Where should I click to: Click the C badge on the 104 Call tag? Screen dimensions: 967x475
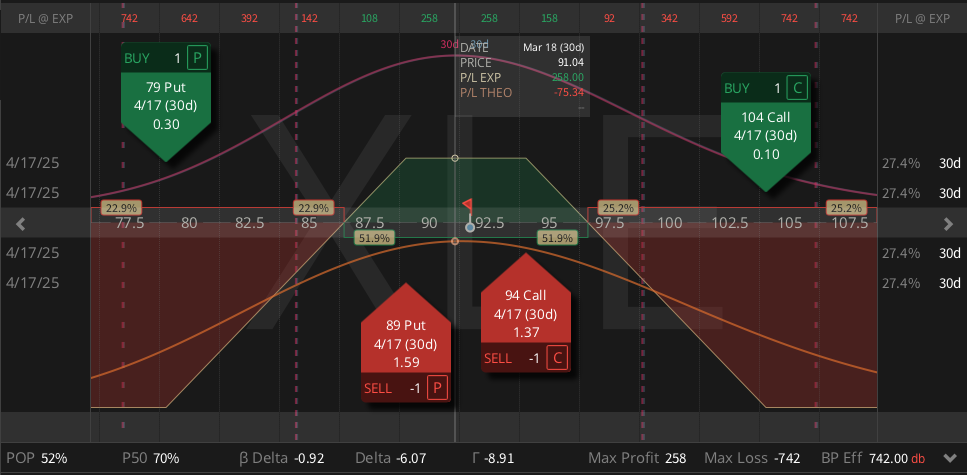(x=797, y=88)
